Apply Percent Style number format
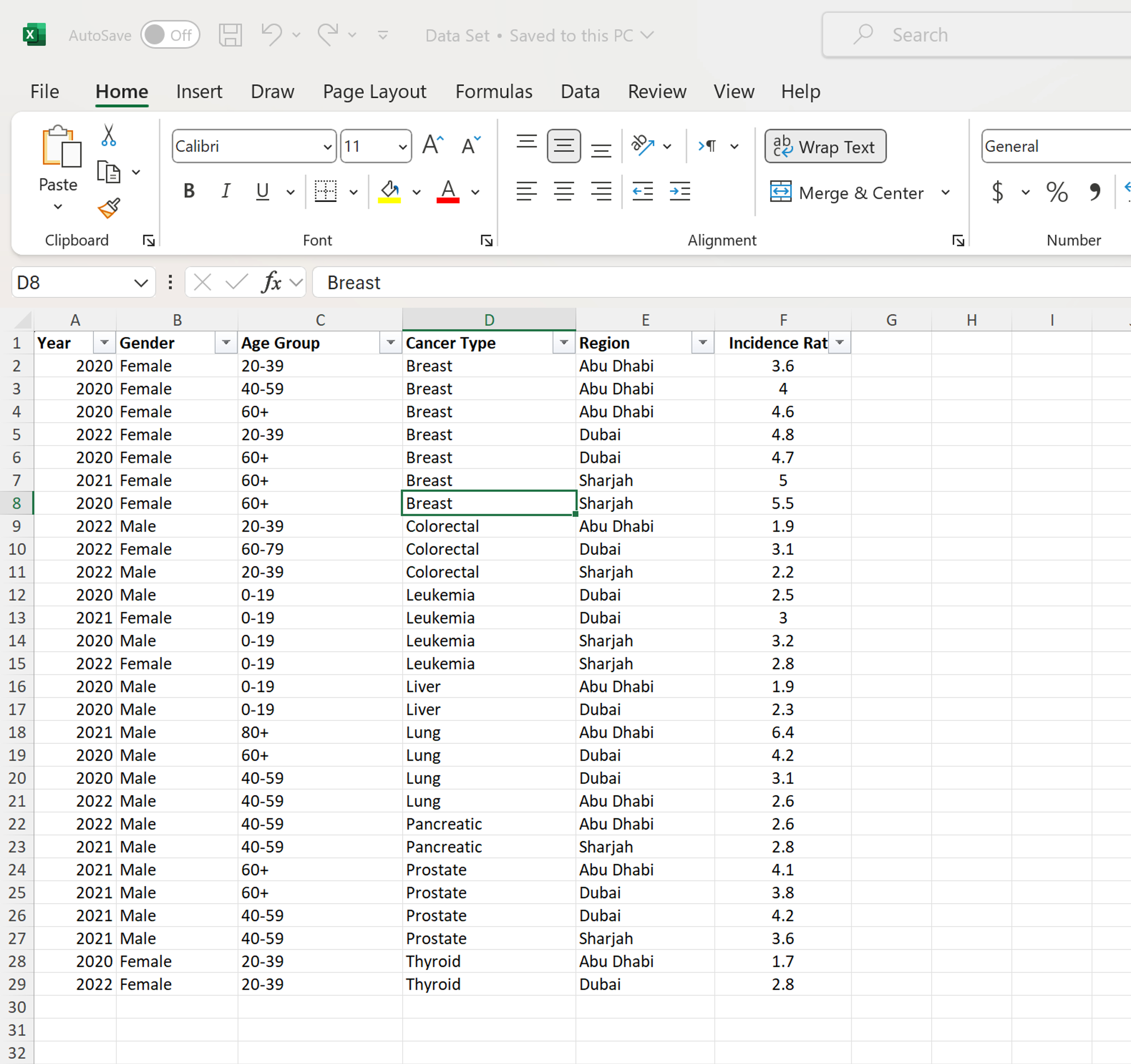Viewport: 1131px width, 1064px height. click(1057, 192)
